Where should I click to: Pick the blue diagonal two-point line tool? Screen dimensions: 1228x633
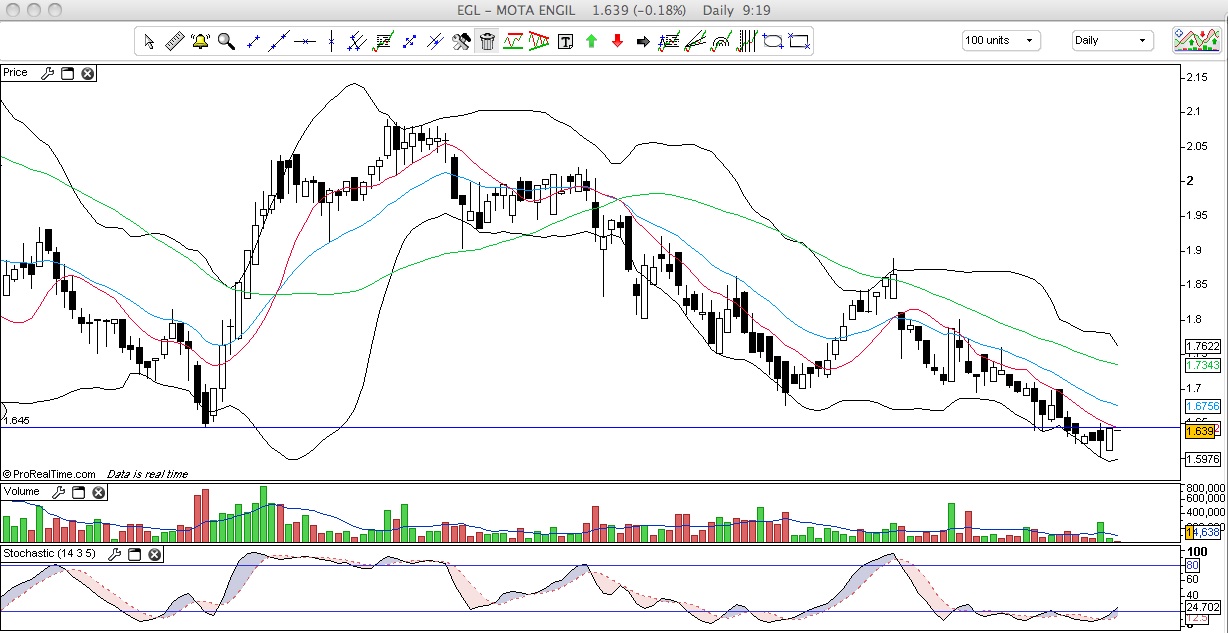point(409,41)
